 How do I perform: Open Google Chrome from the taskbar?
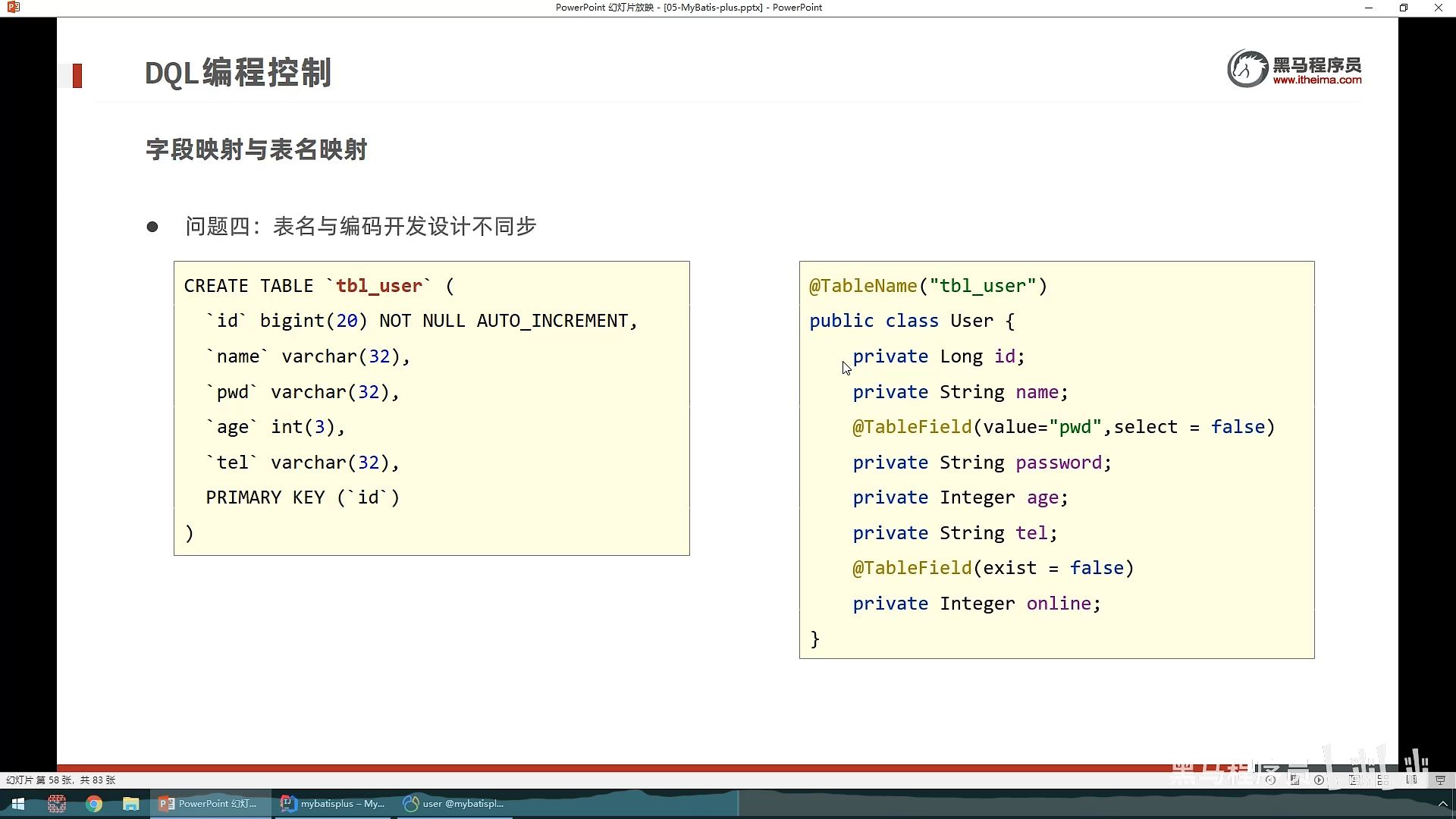(x=94, y=804)
